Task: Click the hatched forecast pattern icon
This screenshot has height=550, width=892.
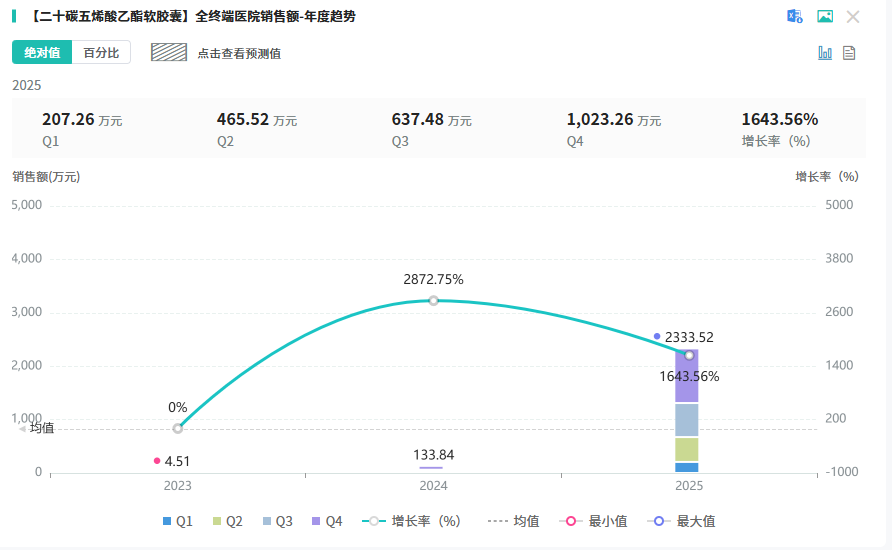Action: point(169,53)
